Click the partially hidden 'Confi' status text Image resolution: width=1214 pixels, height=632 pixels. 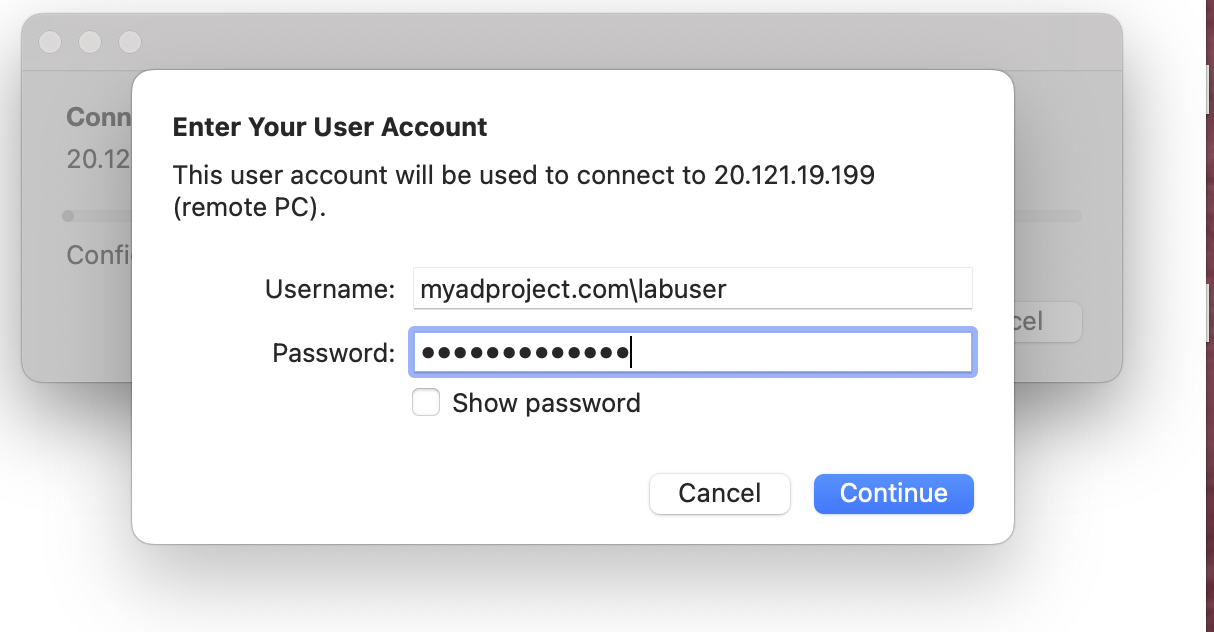point(98,255)
